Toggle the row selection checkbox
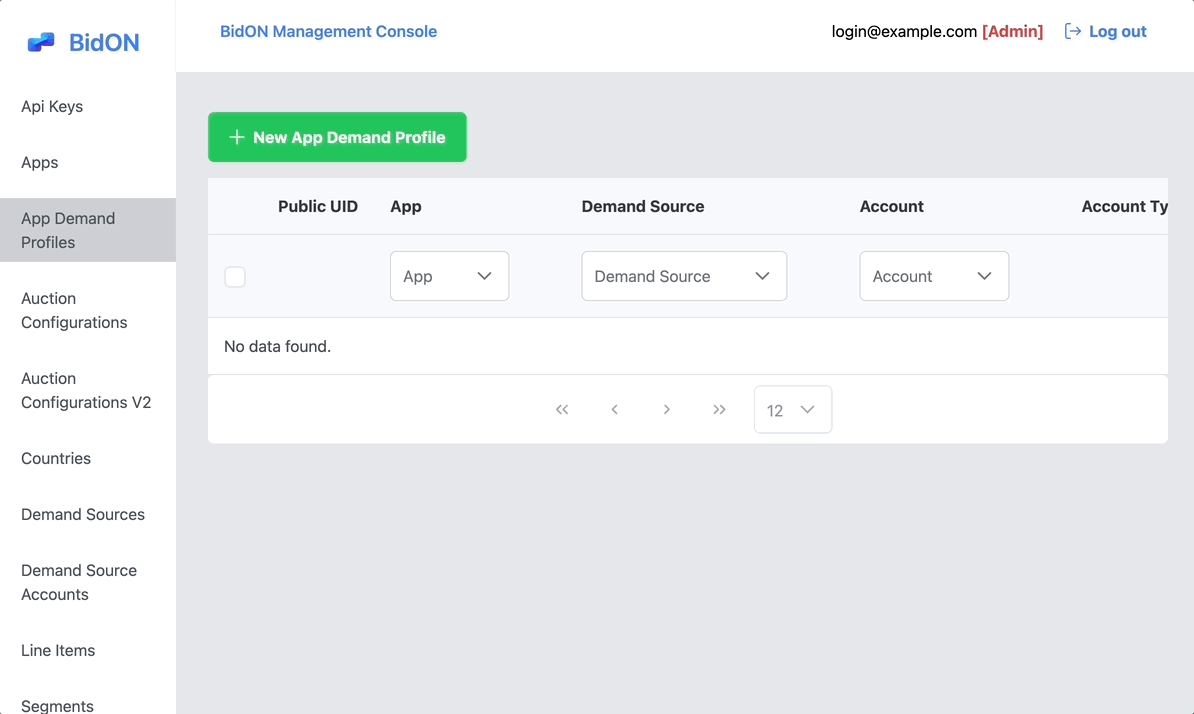This screenshot has width=1194, height=714. (x=235, y=277)
